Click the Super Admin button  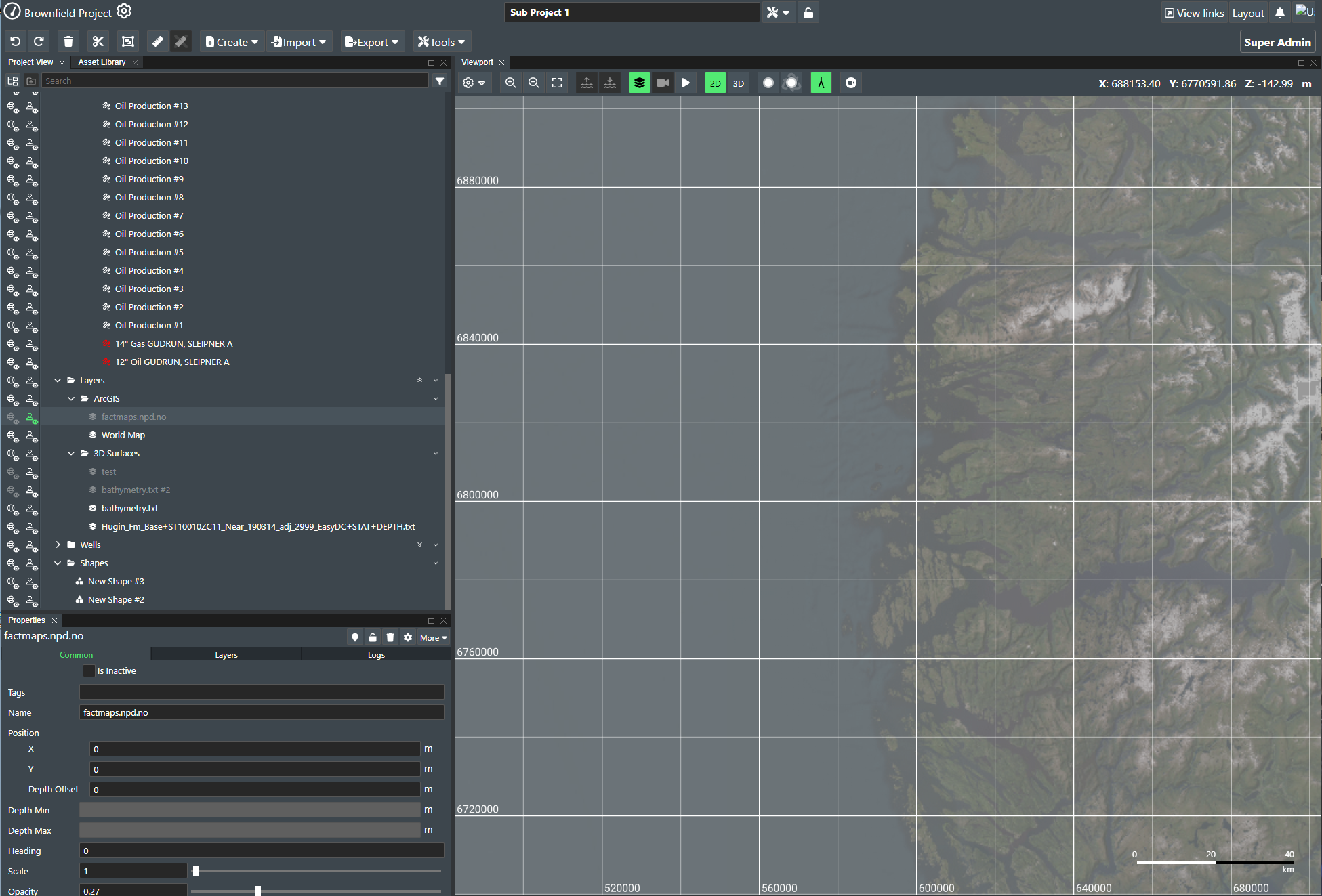click(x=1277, y=42)
